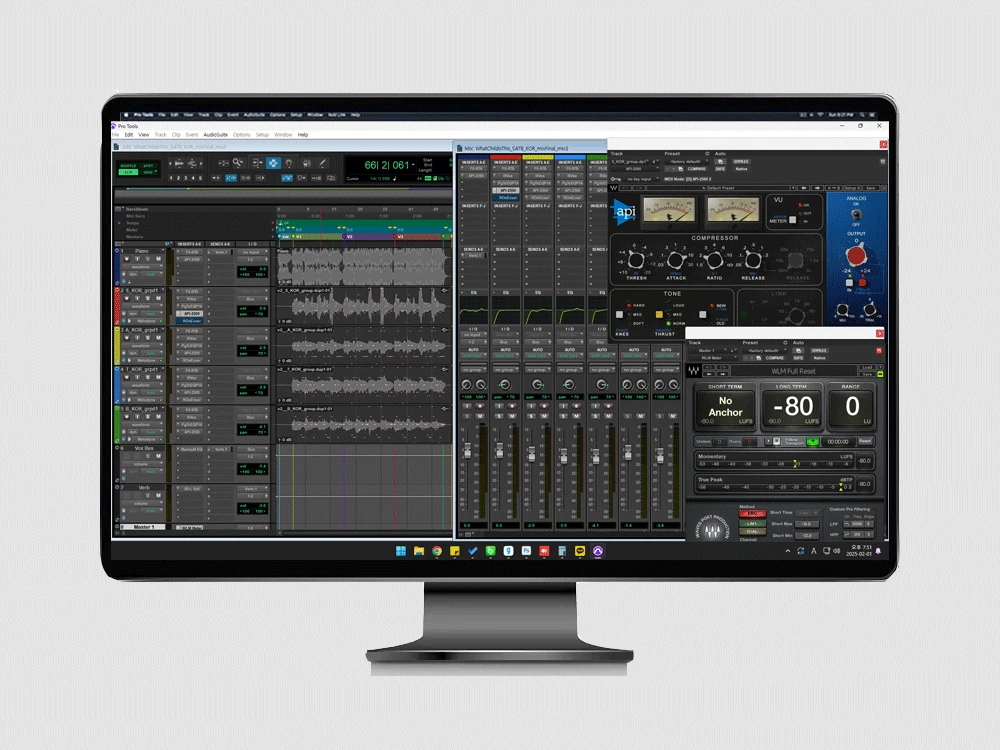Open the API-2500 insert on the Piano track
1000x750 pixels.
coord(190,257)
